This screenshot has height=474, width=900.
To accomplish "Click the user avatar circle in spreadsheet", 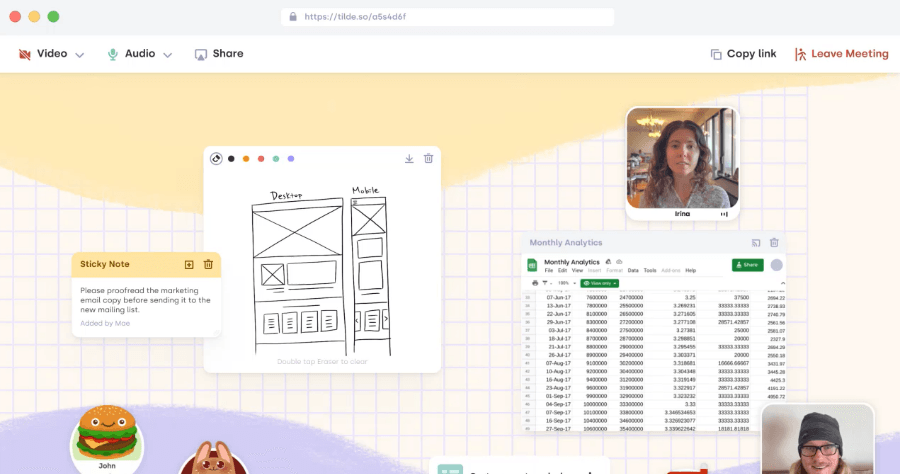I will tap(777, 265).
